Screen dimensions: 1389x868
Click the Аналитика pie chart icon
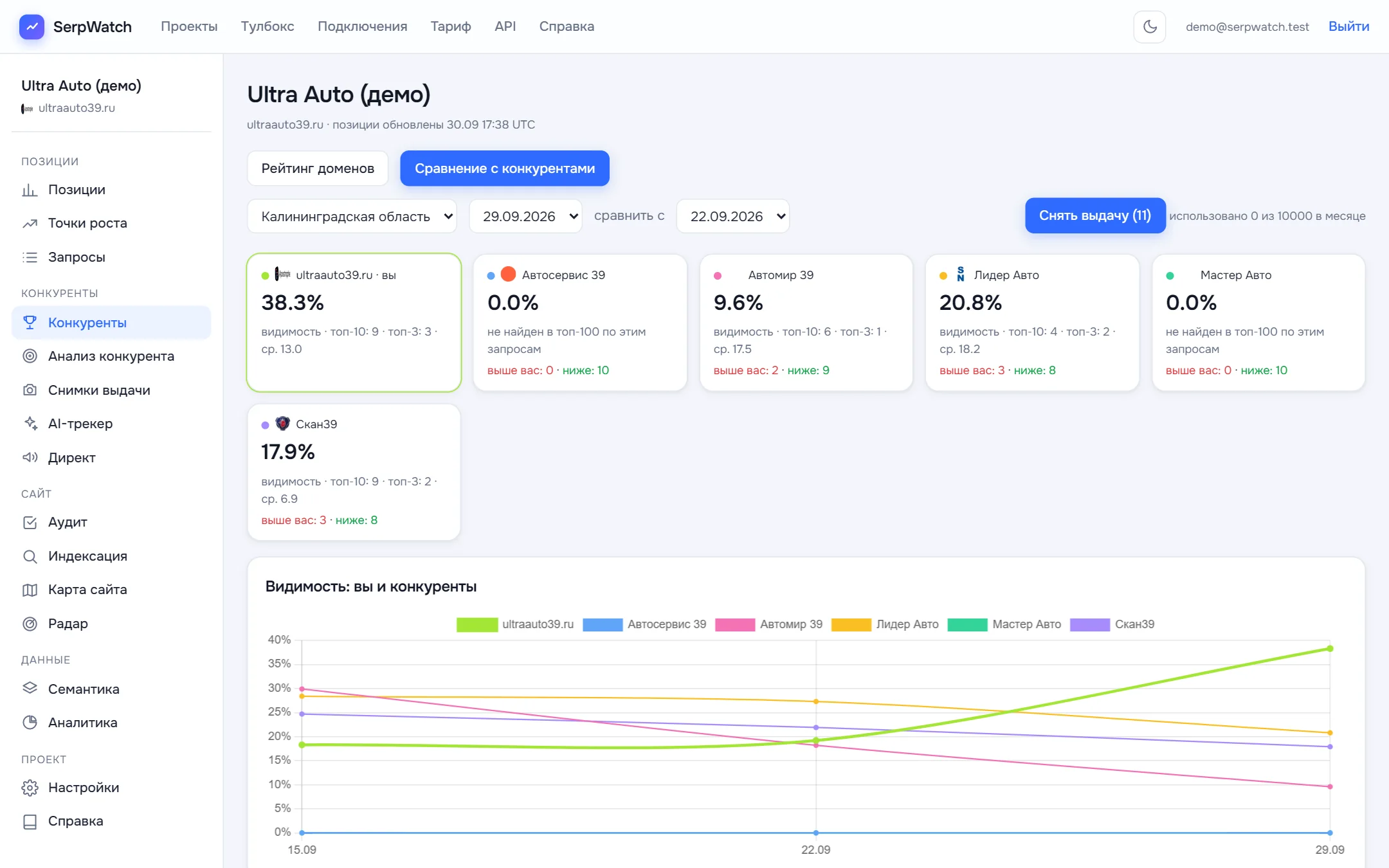click(x=30, y=723)
